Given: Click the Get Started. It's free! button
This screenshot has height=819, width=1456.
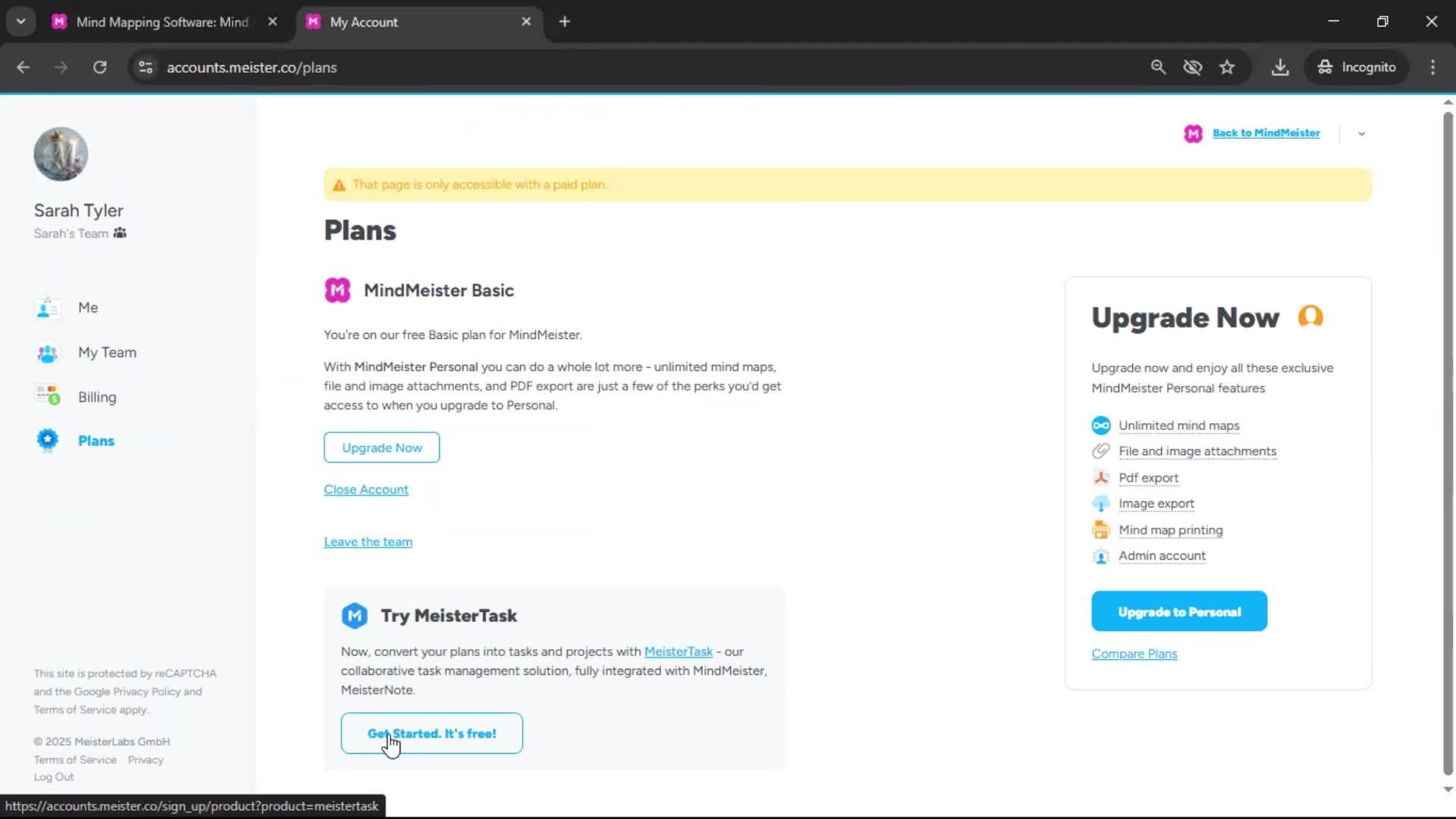Looking at the screenshot, I should point(431,733).
